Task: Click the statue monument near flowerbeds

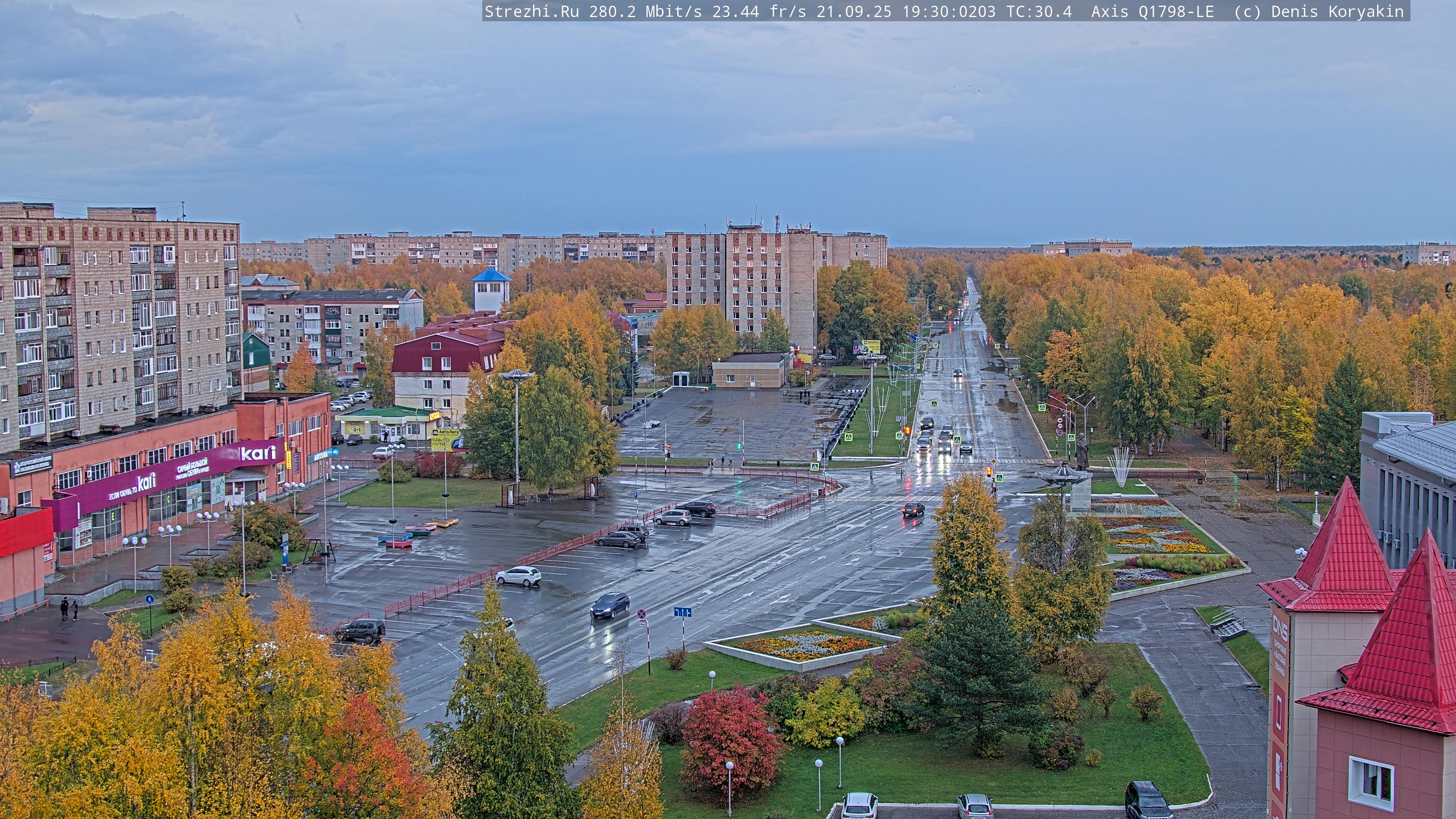Action: pos(1081,452)
